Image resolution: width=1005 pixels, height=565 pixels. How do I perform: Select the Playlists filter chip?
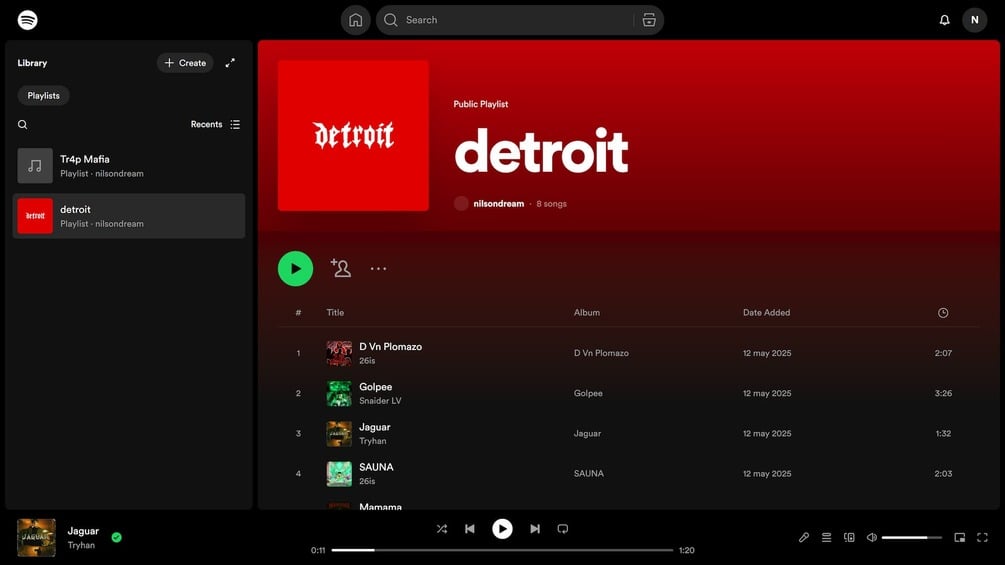click(44, 95)
